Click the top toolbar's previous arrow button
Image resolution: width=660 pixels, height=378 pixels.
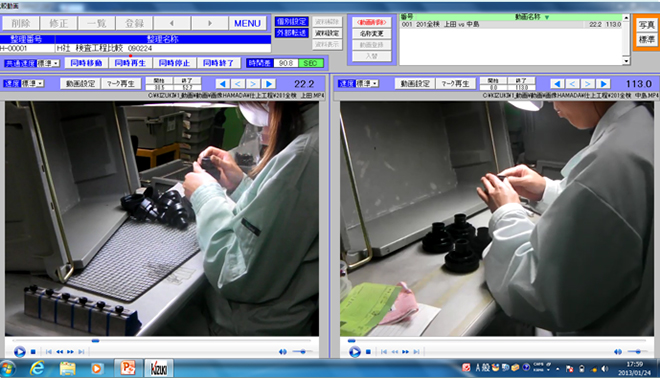coord(172,23)
